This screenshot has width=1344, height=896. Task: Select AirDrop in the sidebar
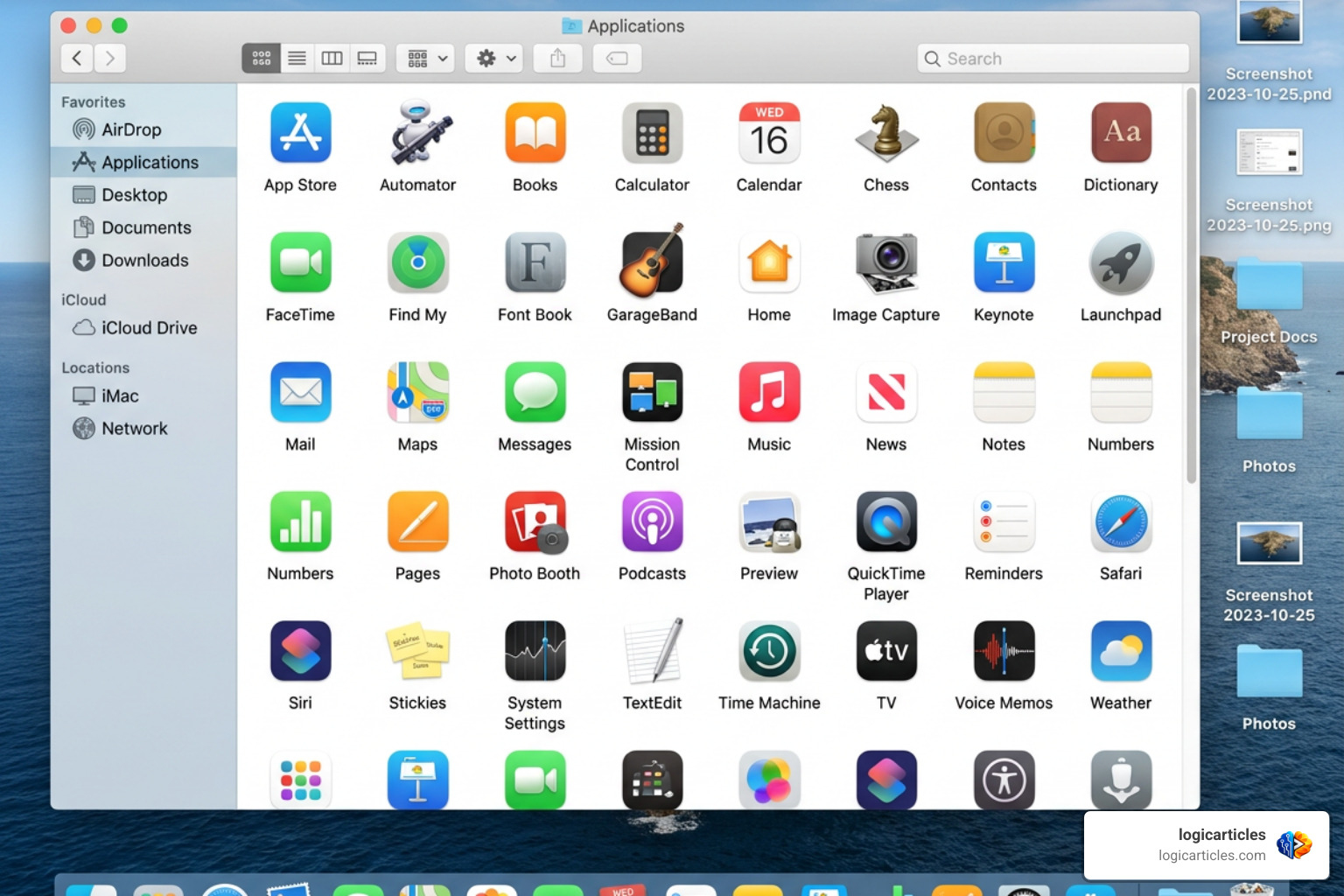pos(143,129)
